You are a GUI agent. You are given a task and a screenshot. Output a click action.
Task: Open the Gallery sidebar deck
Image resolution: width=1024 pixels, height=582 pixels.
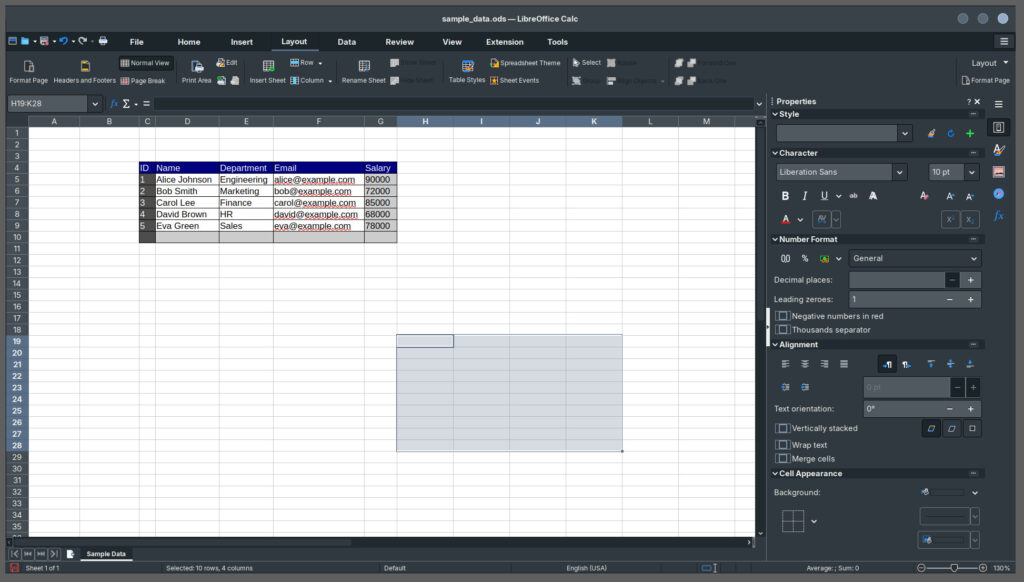(998, 170)
